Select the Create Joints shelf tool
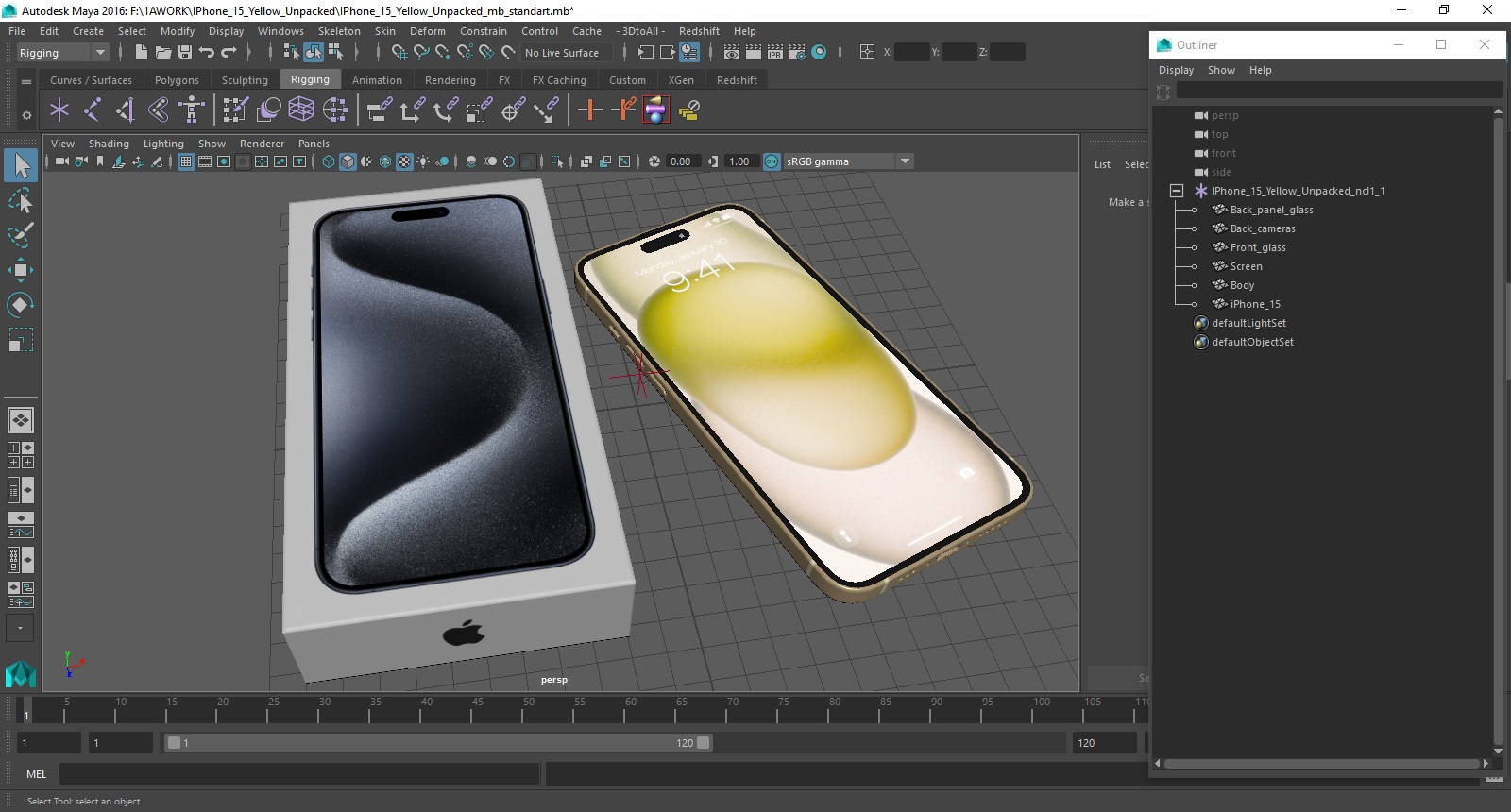 (x=93, y=110)
